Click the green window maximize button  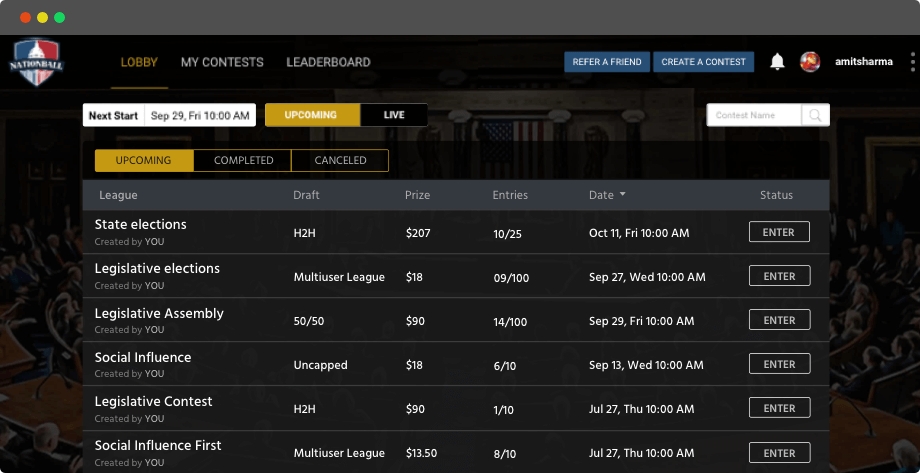[59, 18]
